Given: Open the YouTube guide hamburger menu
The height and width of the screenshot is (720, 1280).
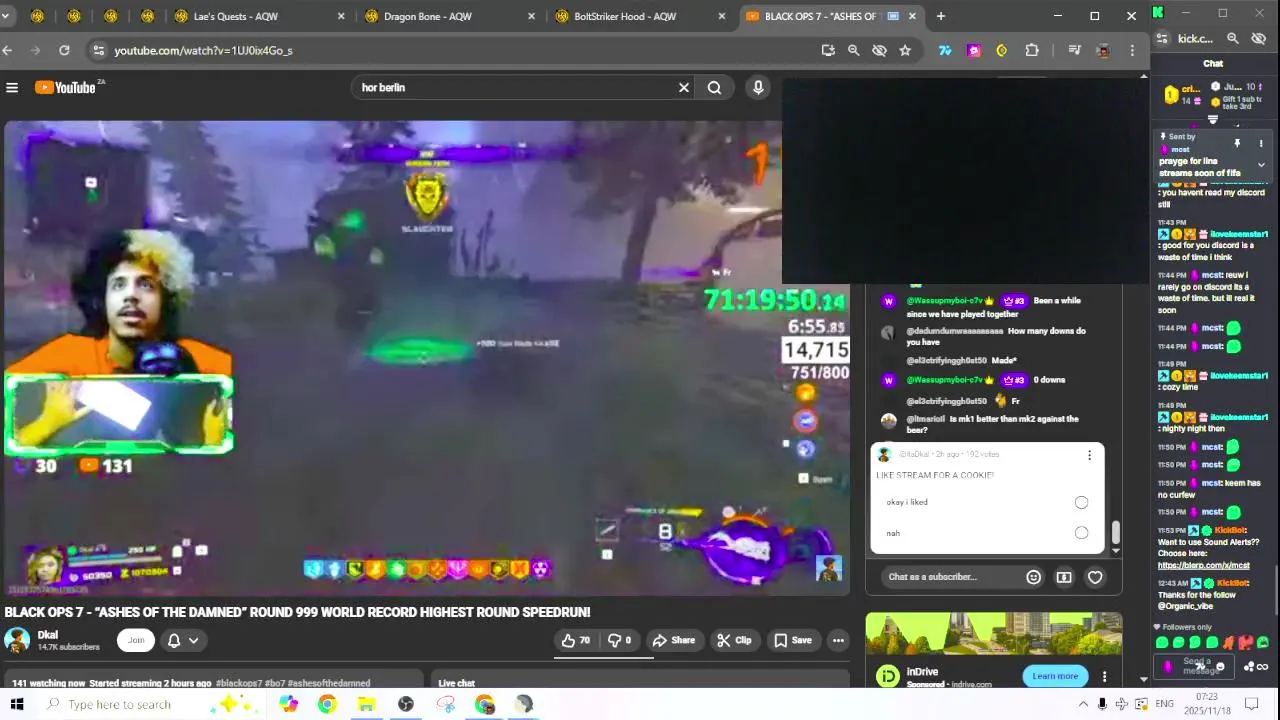Looking at the screenshot, I should pyautogui.click(x=12, y=88).
